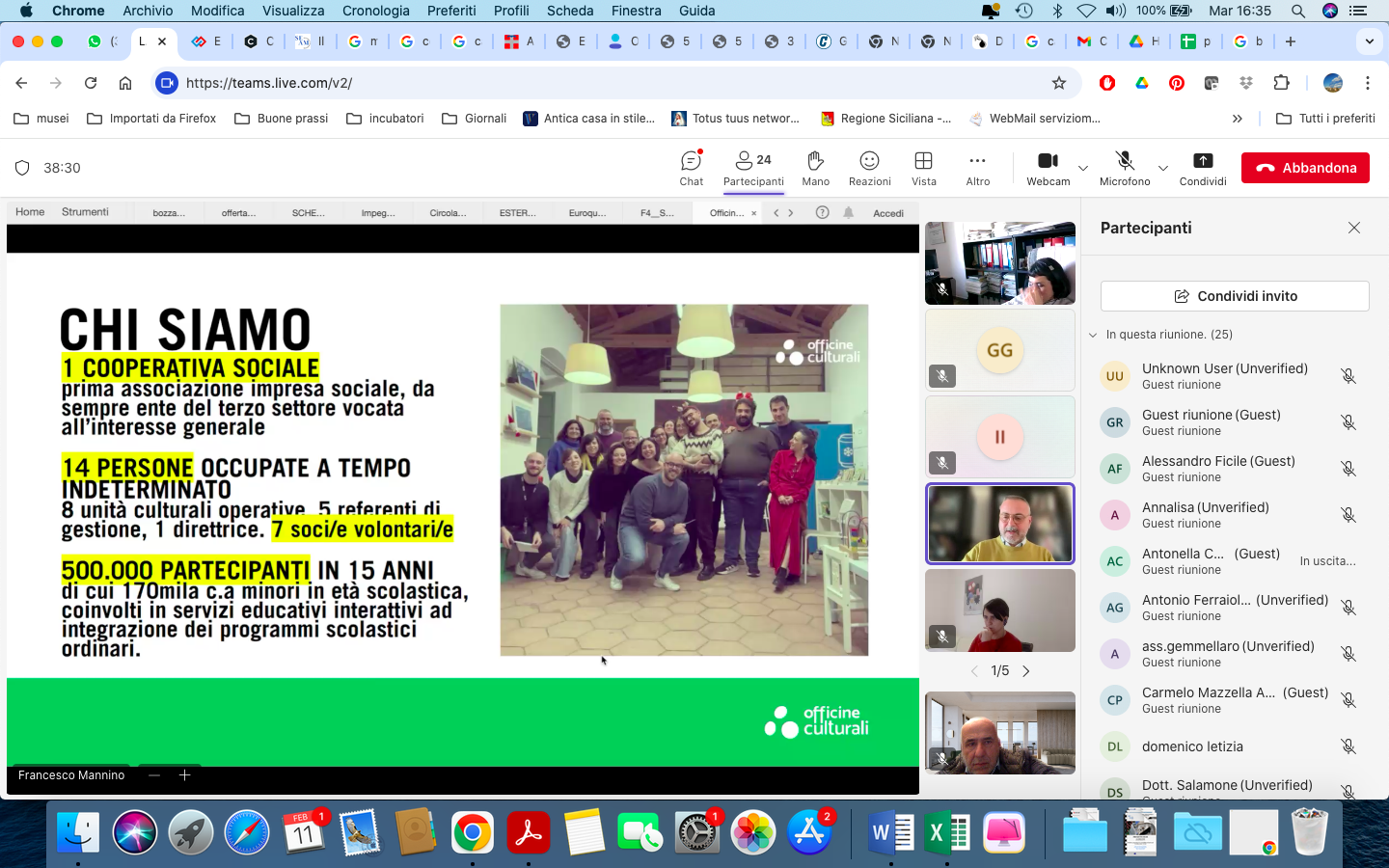Expand the Microfono options dropdown arrow
The height and width of the screenshot is (868, 1389).
[x=1163, y=169]
